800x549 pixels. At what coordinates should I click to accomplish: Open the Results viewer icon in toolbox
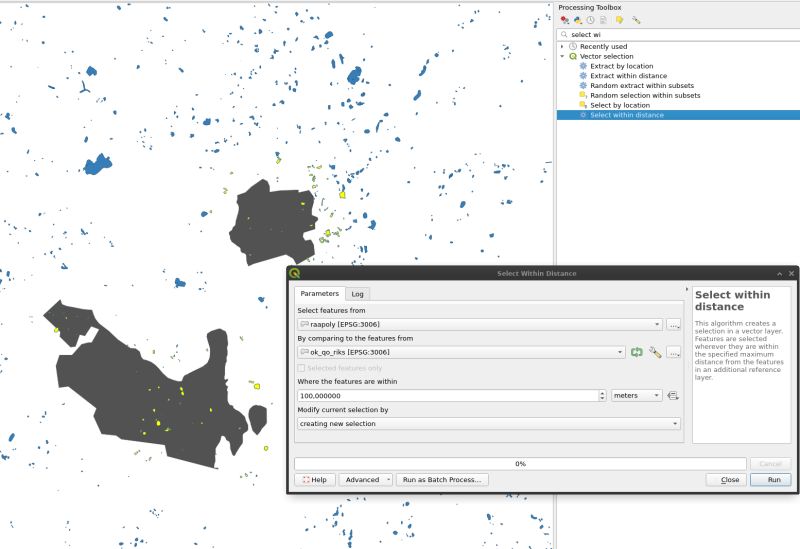[x=604, y=20]
